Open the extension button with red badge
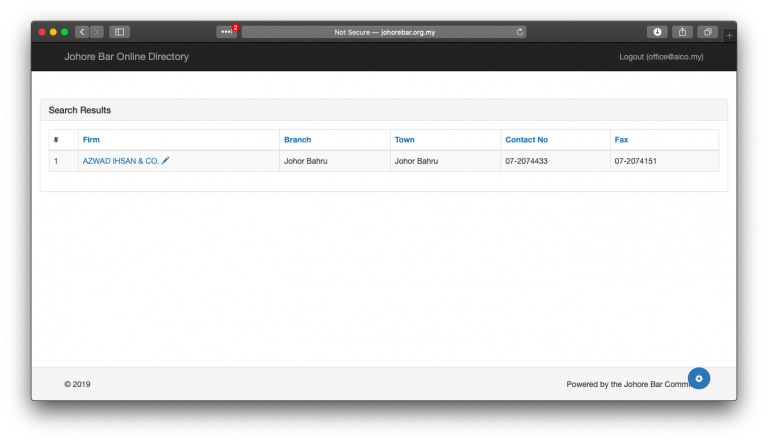This screenshot has width=768, height=442. 227,32
